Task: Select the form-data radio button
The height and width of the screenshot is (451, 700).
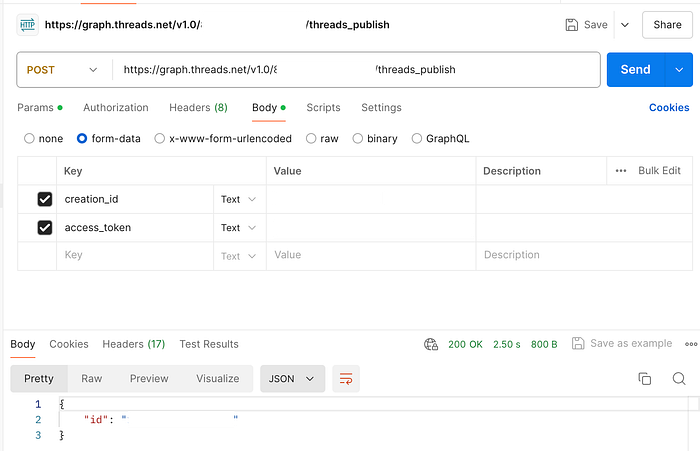Action: 82,138
